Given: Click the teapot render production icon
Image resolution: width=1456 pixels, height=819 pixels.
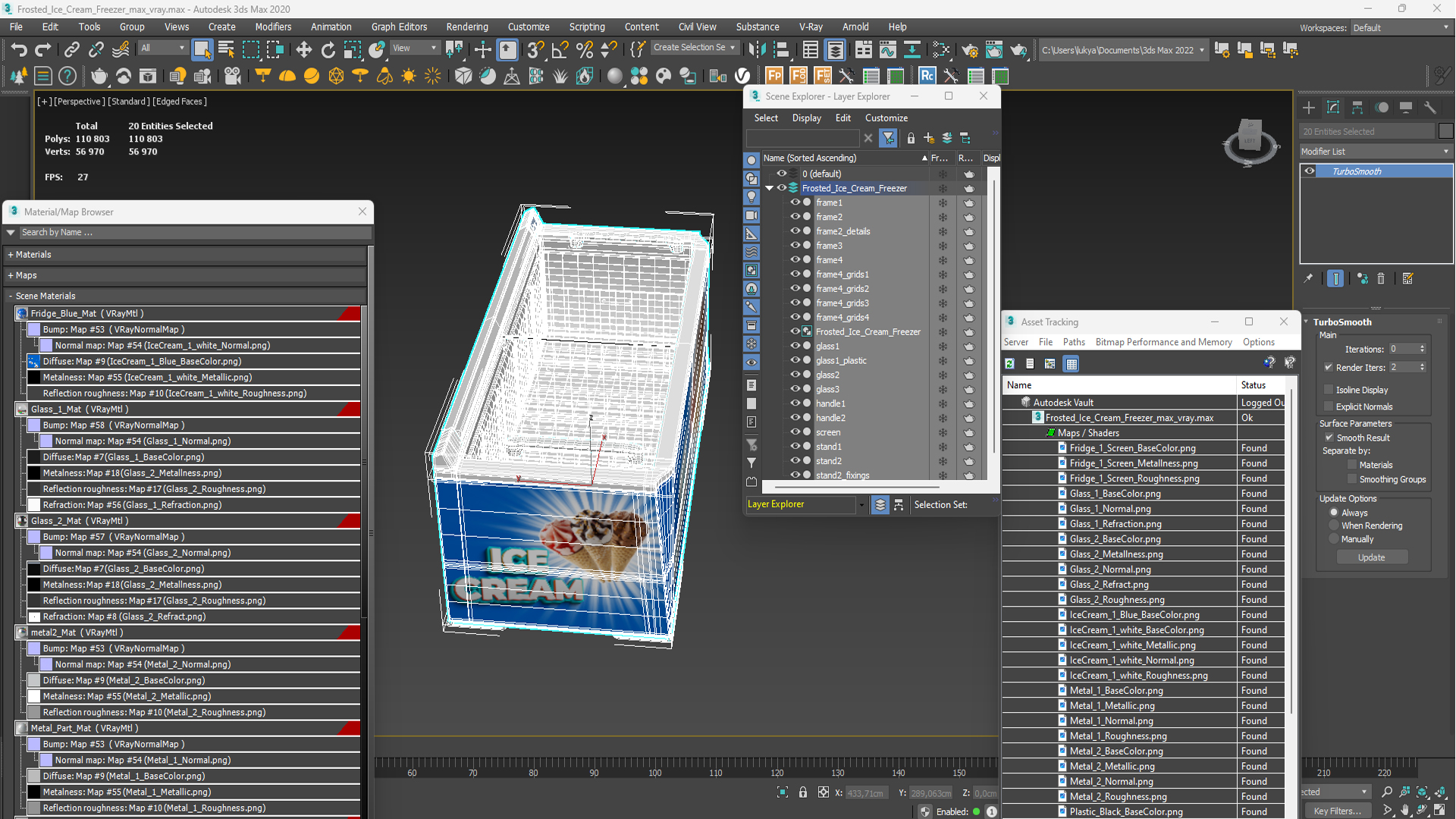Looking at the screenshot, I should [1018, 50].
